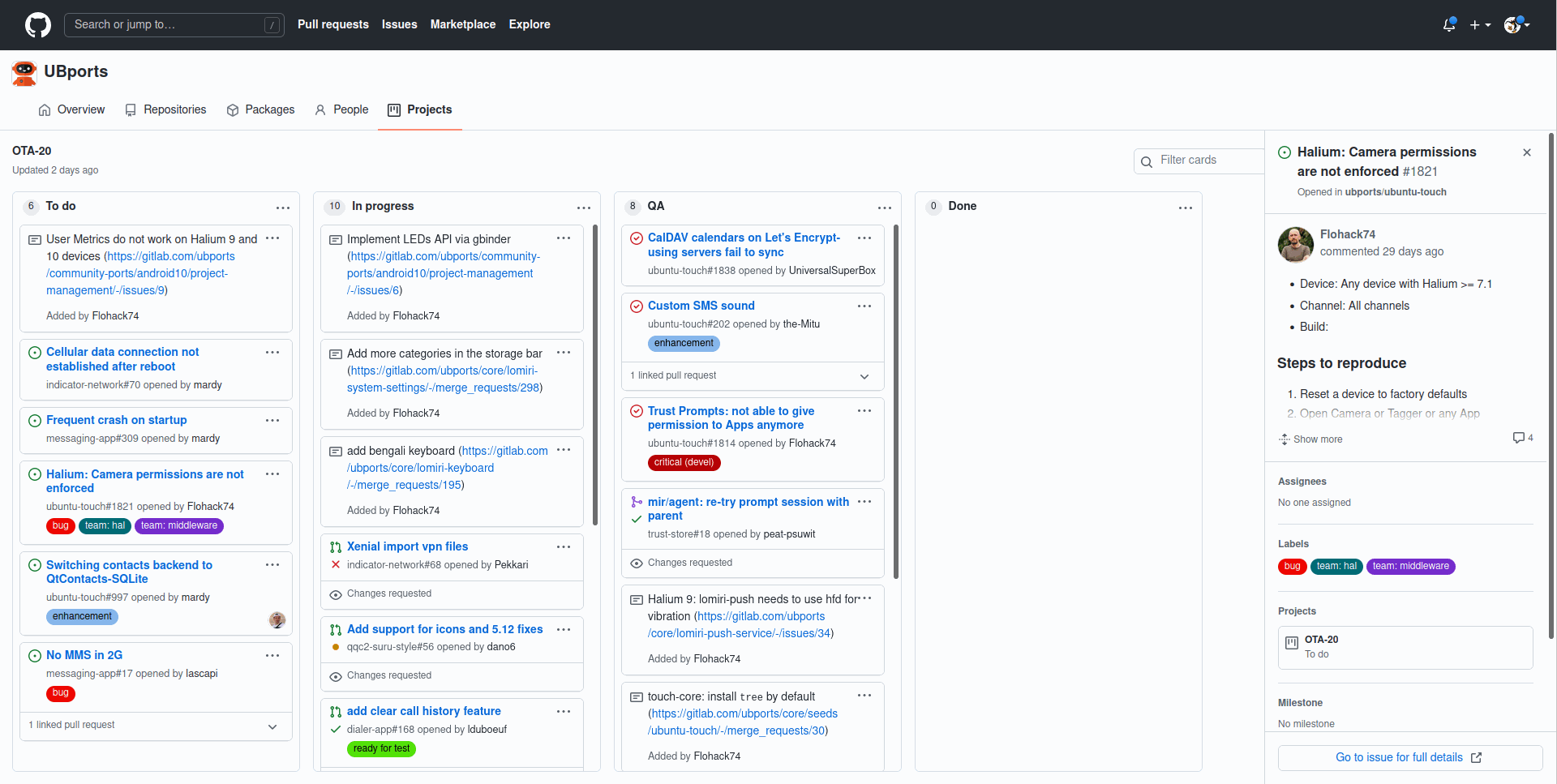The image size is (1557, 784).
Task: Open Done column three-dot menu
Action: point(1185,208)
